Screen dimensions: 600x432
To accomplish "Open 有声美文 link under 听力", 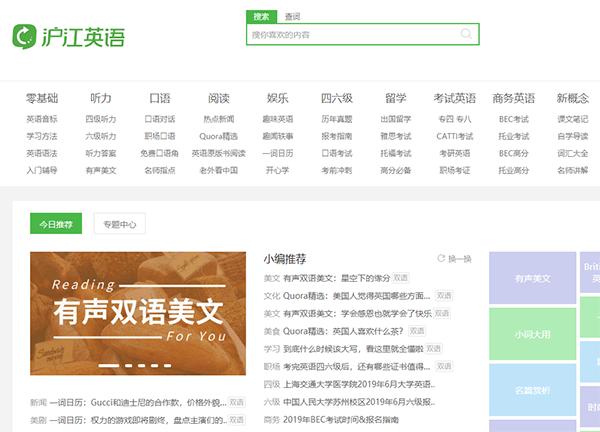I will point(101,170).
